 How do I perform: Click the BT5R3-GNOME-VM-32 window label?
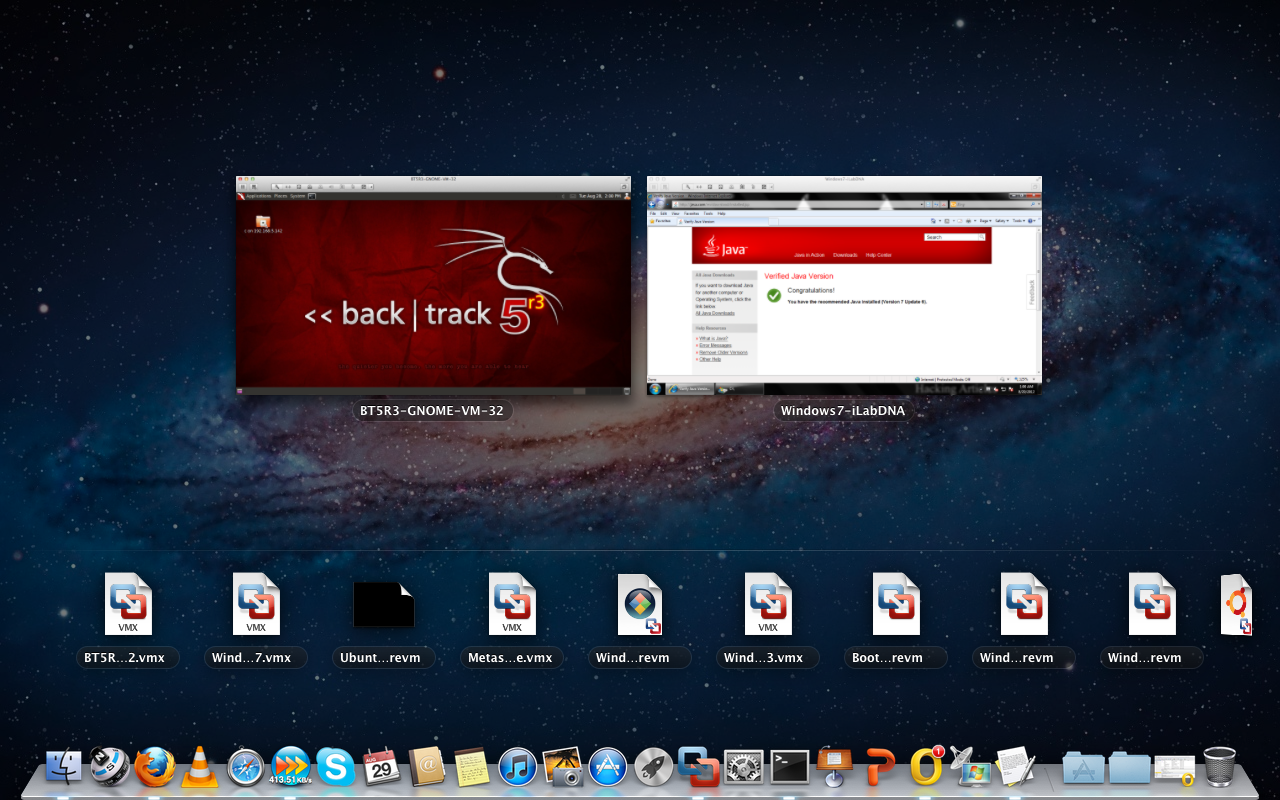[434, 410]
